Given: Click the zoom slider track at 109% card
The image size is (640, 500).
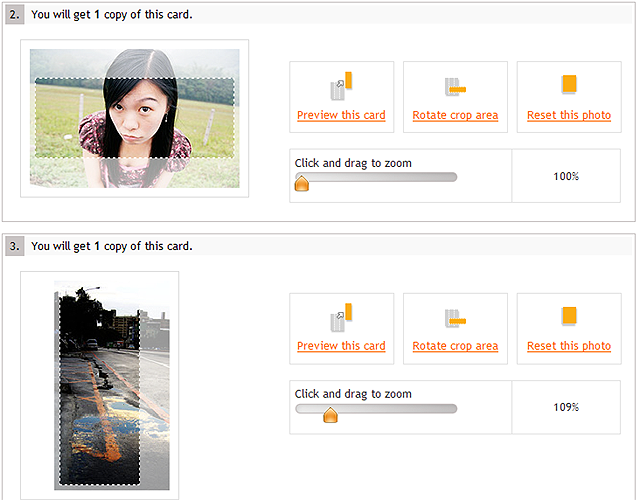Looking at the screenshot, I should coord(376,409).
